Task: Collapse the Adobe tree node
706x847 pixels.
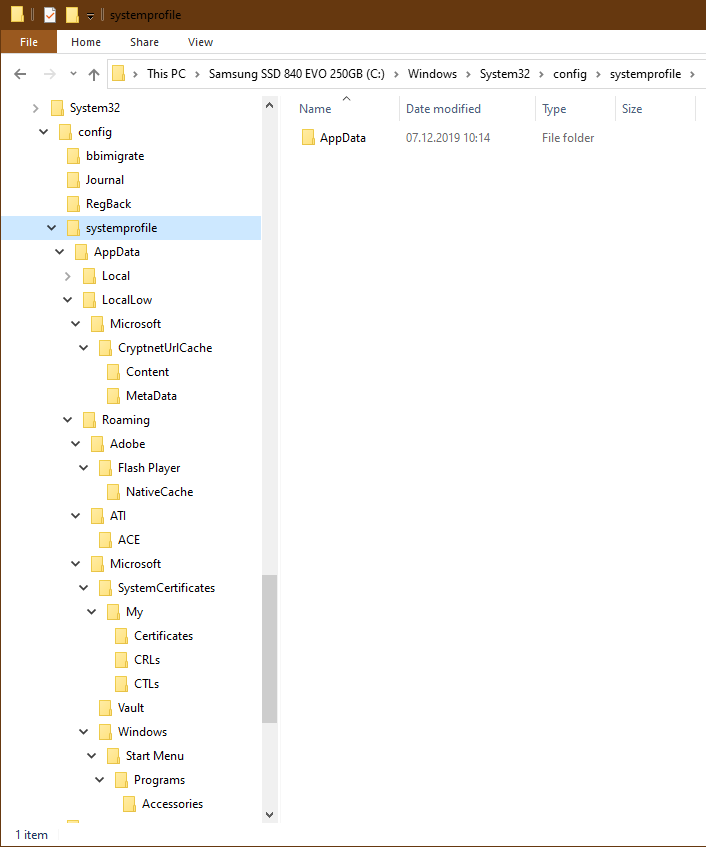Action: pyautogui.click(x=76, y=443)
